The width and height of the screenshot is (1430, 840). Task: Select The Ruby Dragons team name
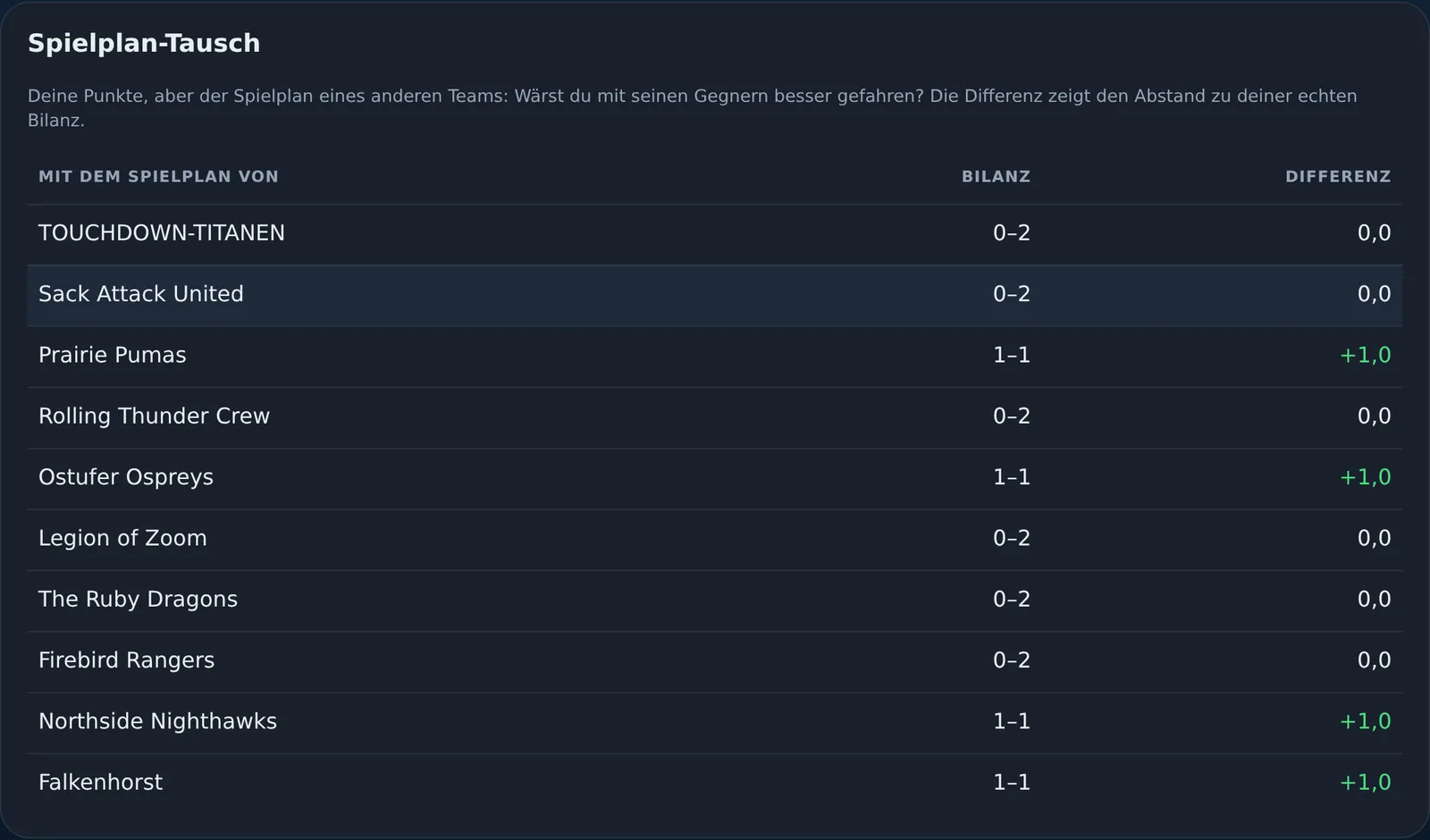(138, 600)
